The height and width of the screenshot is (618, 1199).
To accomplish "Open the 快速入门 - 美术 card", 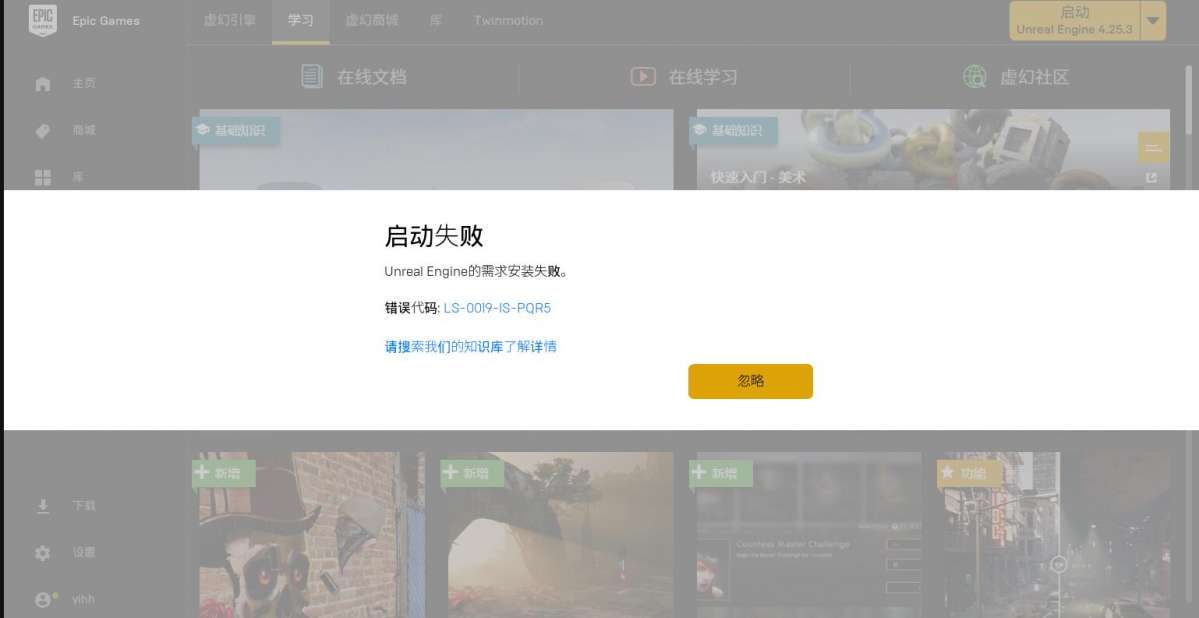I will (x=933, y=150).
